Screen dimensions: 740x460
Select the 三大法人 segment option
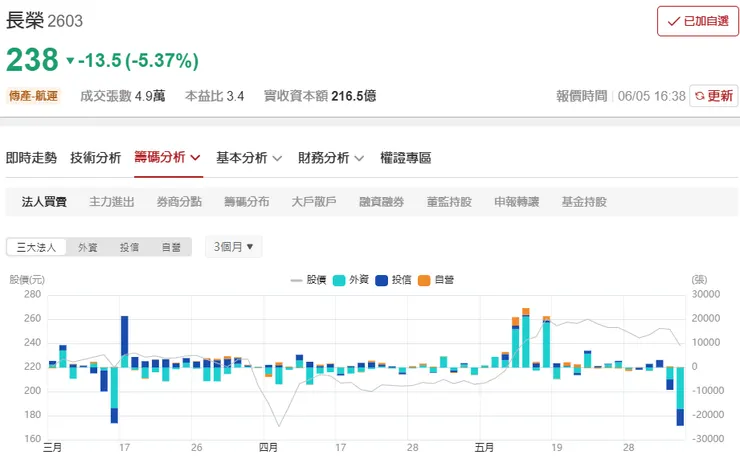(x=36, y=247)
